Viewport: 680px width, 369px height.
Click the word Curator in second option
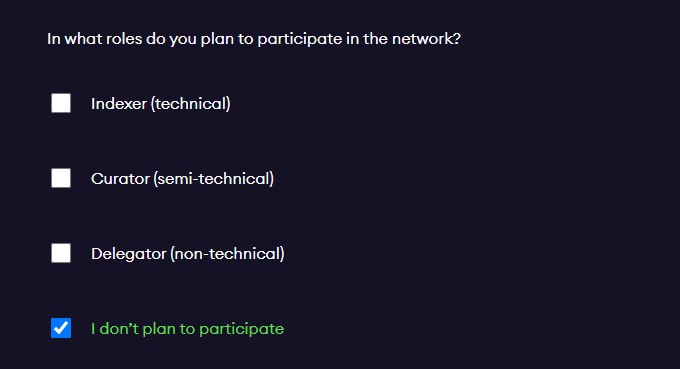coord(120,179)
